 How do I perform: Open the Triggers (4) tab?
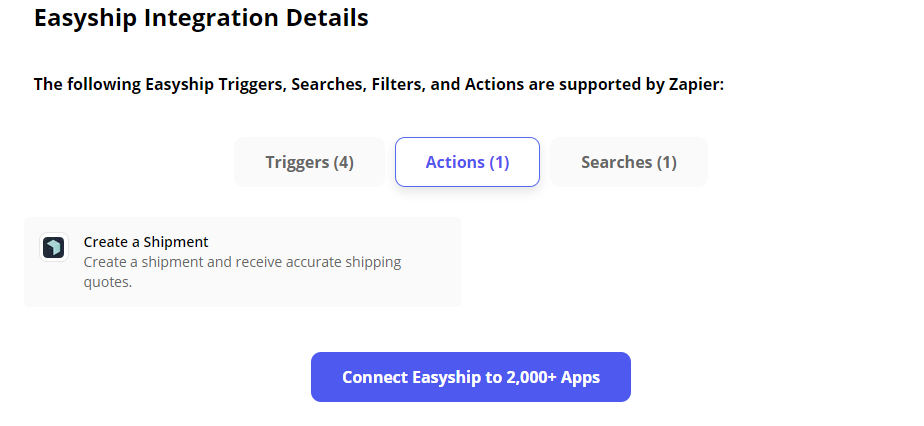(x=309, y=162)
